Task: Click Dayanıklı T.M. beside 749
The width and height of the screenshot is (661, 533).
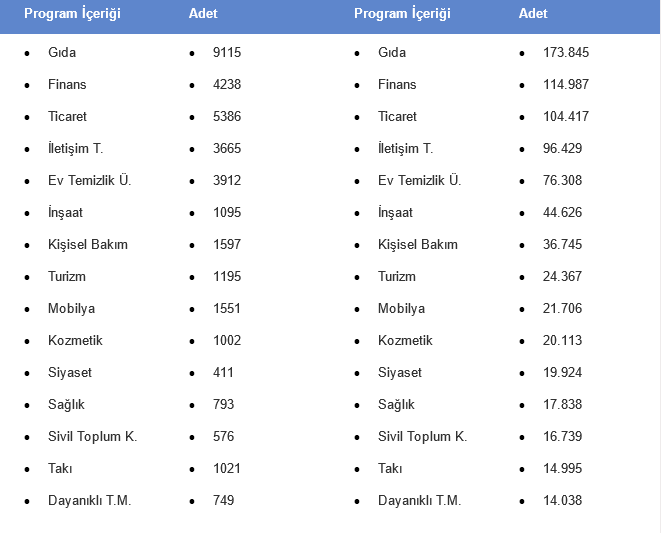Action: (89, 500)
